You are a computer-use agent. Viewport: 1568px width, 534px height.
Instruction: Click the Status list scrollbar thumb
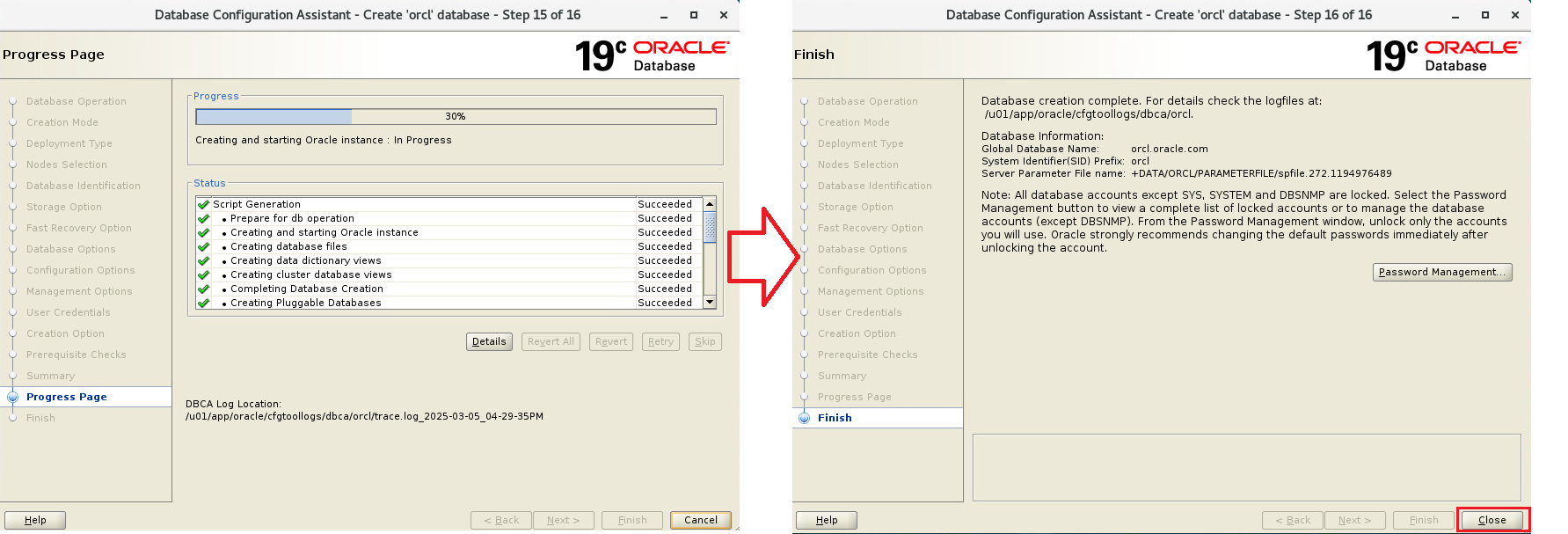pyautogui.click(x=710, y=226)
